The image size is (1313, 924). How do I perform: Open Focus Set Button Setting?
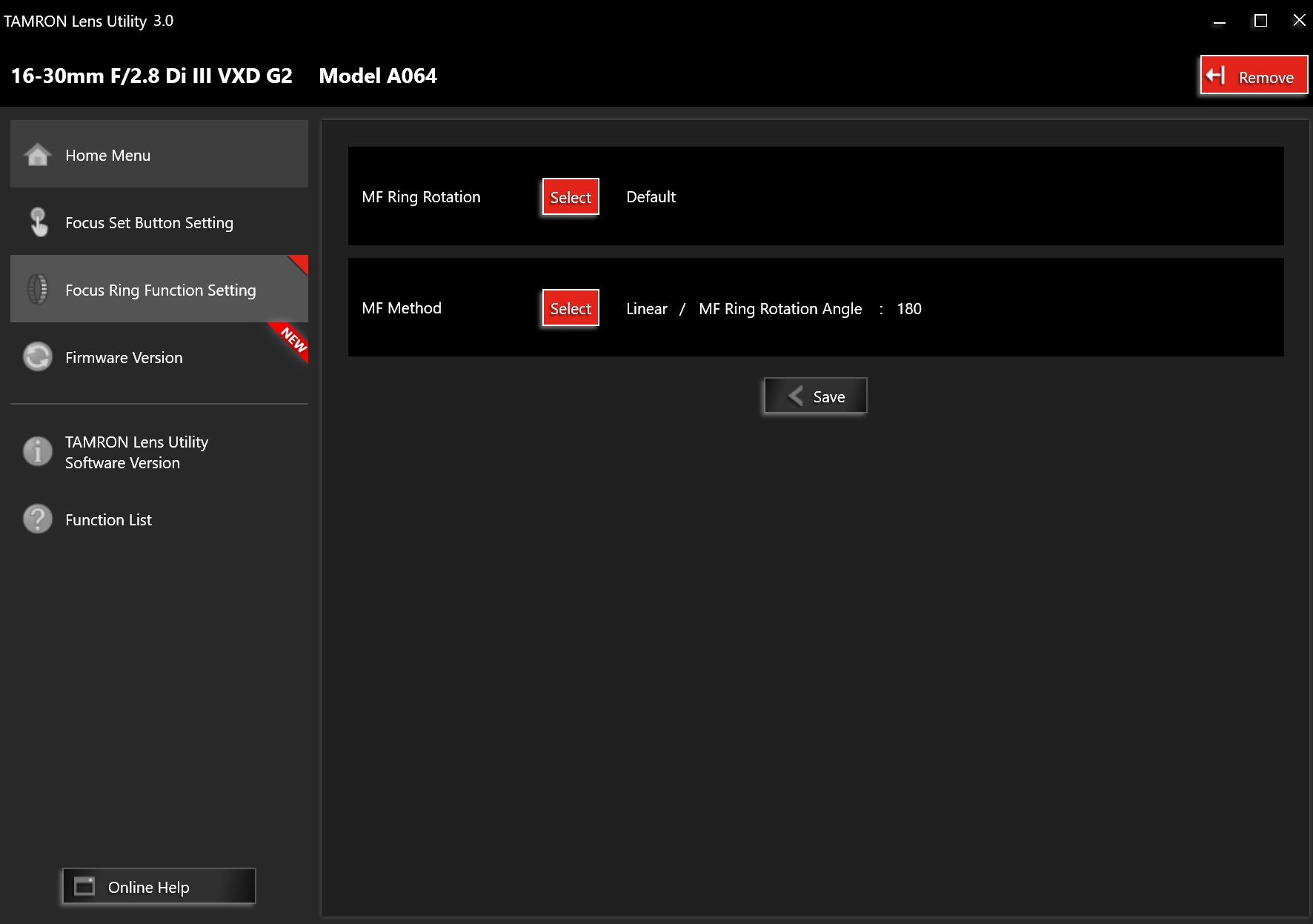(x=159, y=222)
